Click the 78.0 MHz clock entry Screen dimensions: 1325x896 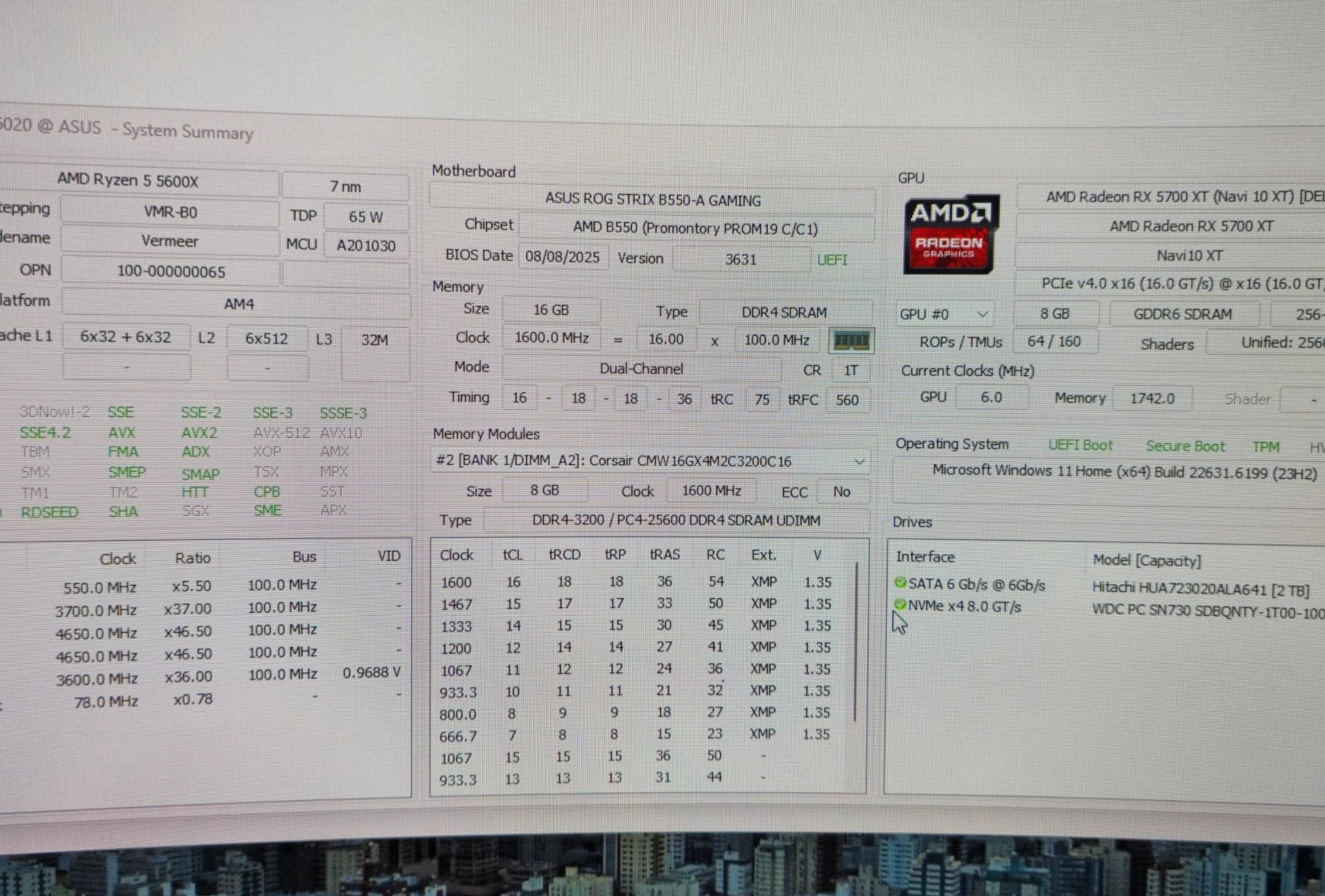pyautogui.click(x=106, y=701)
